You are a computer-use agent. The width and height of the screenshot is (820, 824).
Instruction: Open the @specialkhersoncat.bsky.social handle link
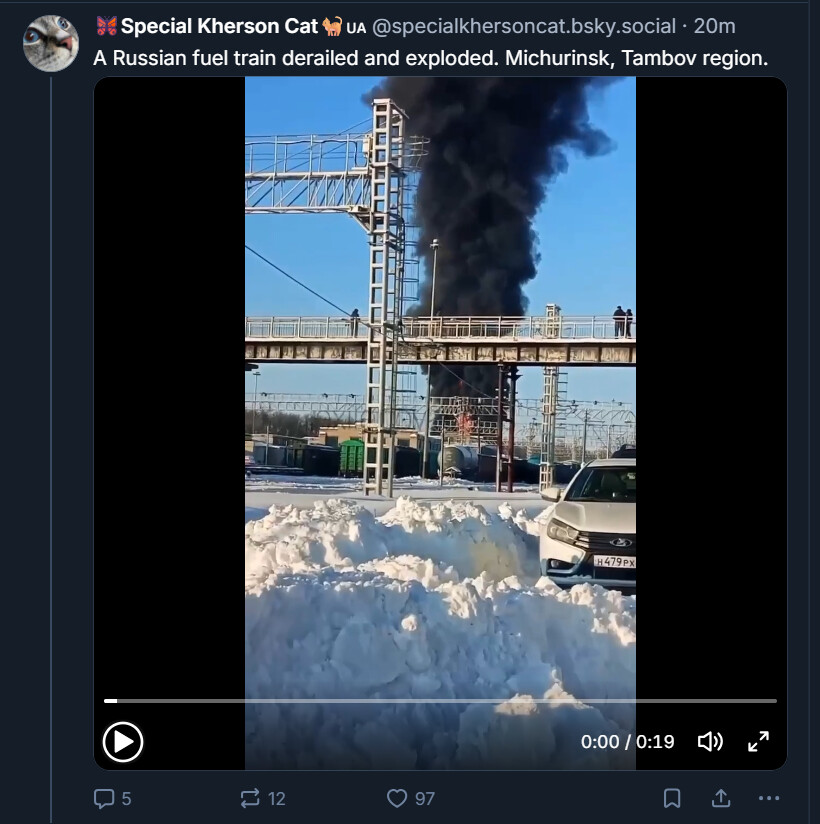(x=524, y=26)
